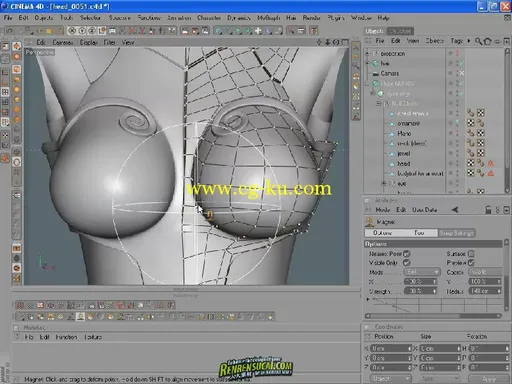The width and height of the screenshot is (512, 384).
Task: Open the Selection menu
Action: pyautogui.click(x=90, y=18)
